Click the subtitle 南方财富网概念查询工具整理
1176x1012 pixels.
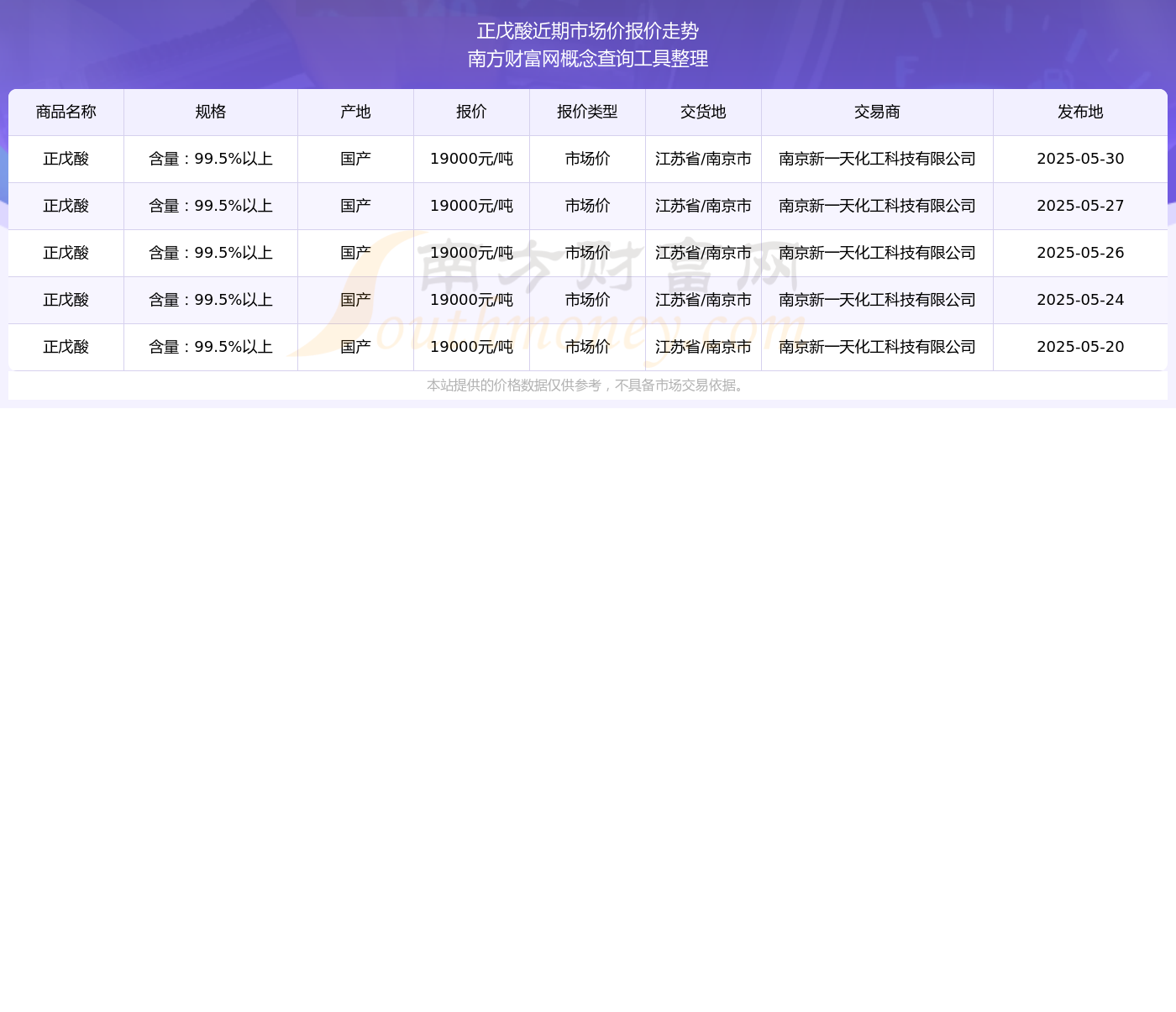(x=588, y=59)
